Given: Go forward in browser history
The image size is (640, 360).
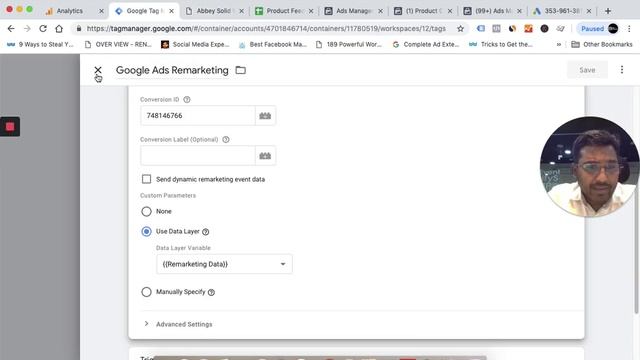Looking at the screenshot, I should coord(27,29).
